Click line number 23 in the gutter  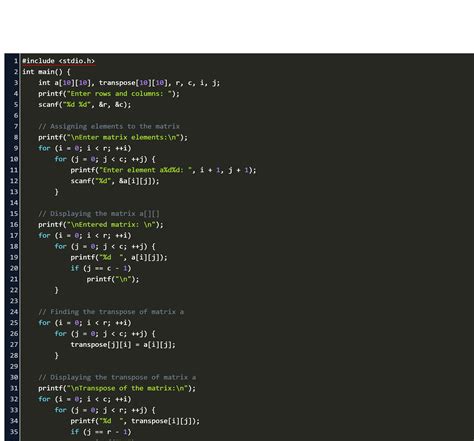[x=14, y=301]
